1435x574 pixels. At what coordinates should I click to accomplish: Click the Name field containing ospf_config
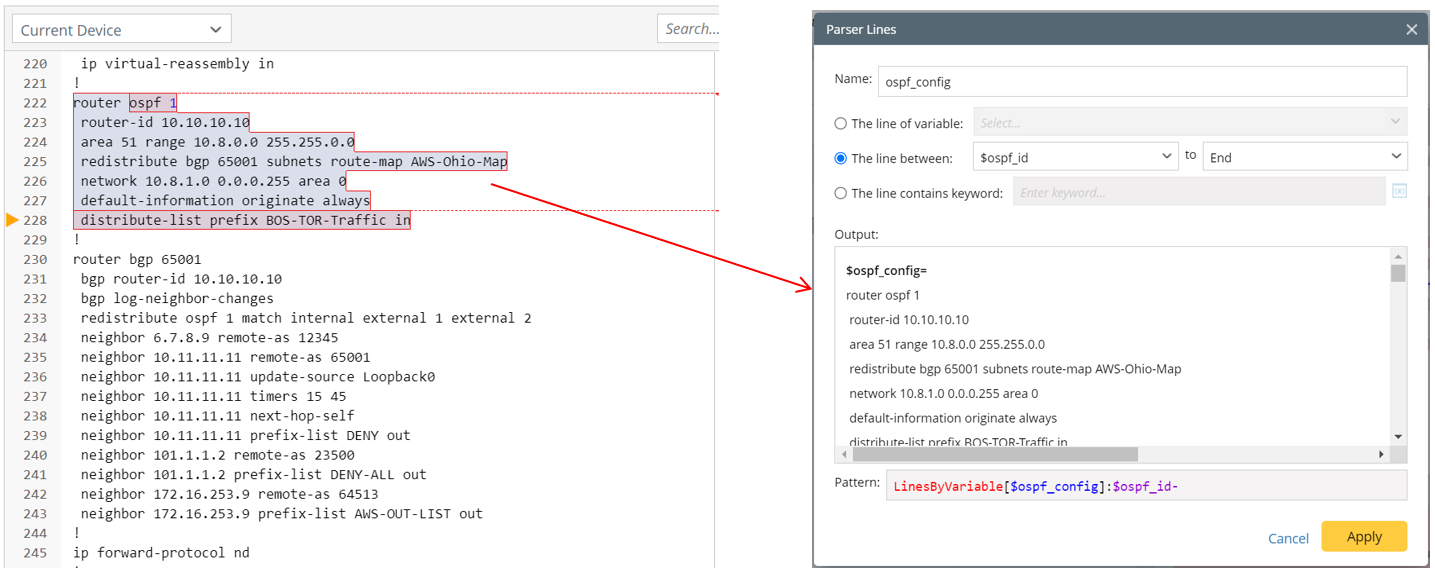coord(1142,81)
